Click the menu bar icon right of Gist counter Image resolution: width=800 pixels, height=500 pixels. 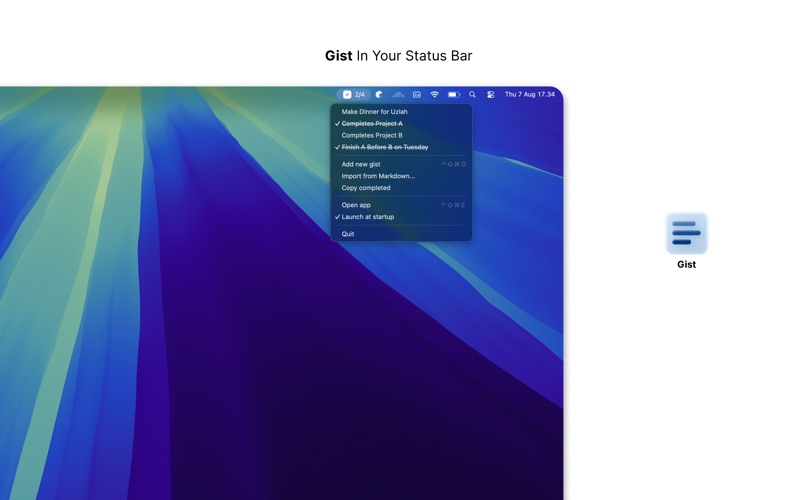(379, 94)
